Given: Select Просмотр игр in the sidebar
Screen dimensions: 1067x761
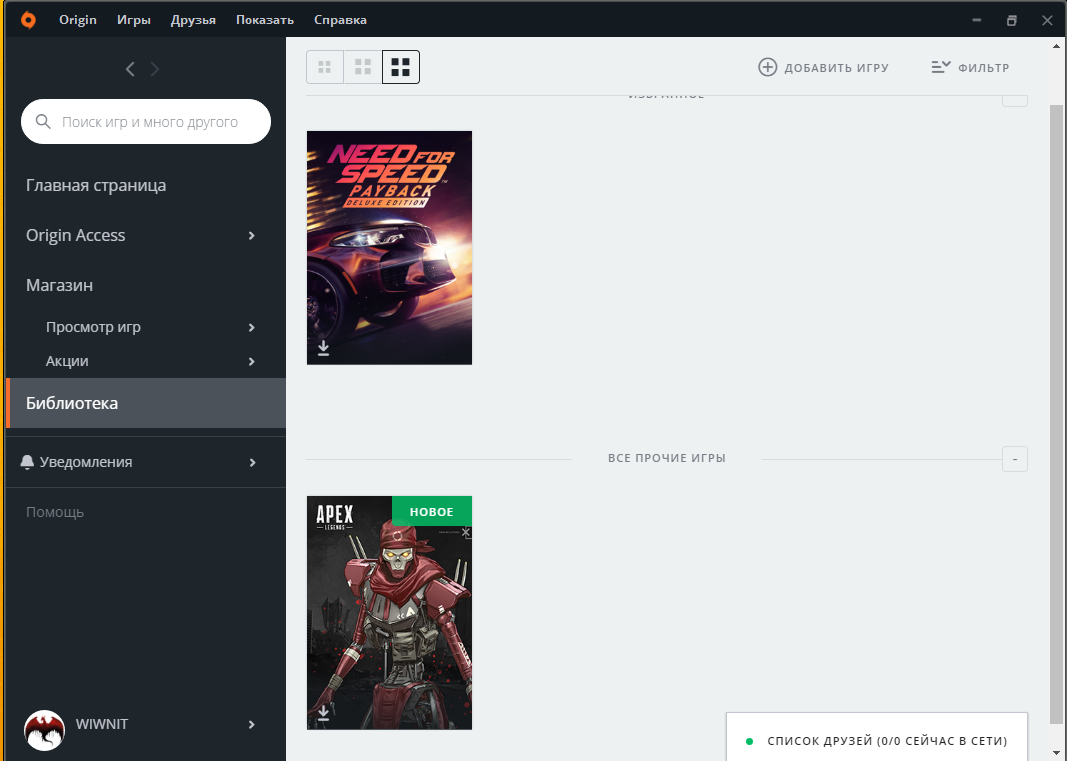Looking at the screenshot, I should point(93,327).
